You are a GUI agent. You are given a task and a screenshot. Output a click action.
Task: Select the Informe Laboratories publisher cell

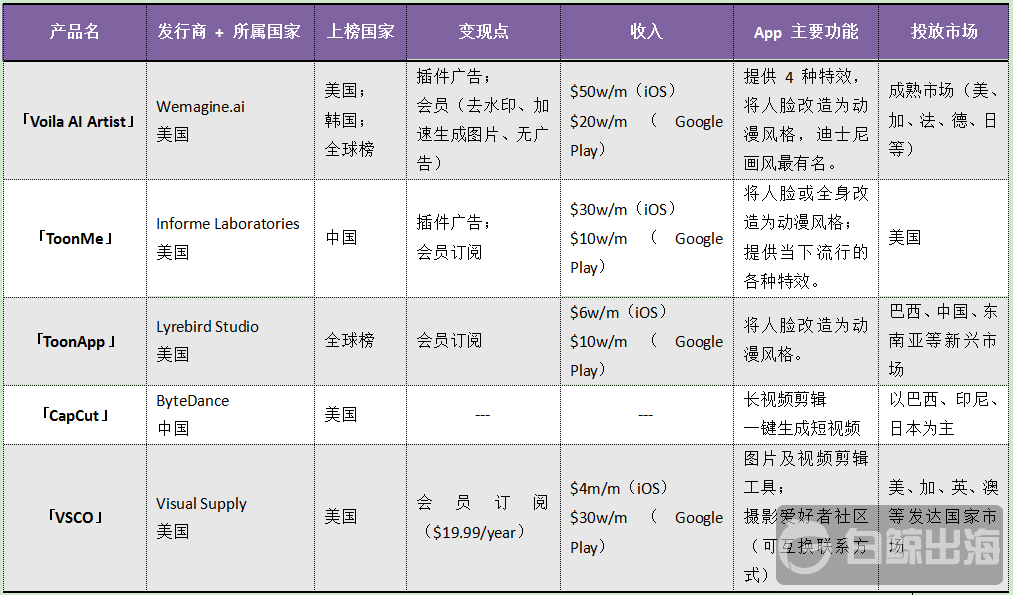pyautogui.click(x=229, y=238)
